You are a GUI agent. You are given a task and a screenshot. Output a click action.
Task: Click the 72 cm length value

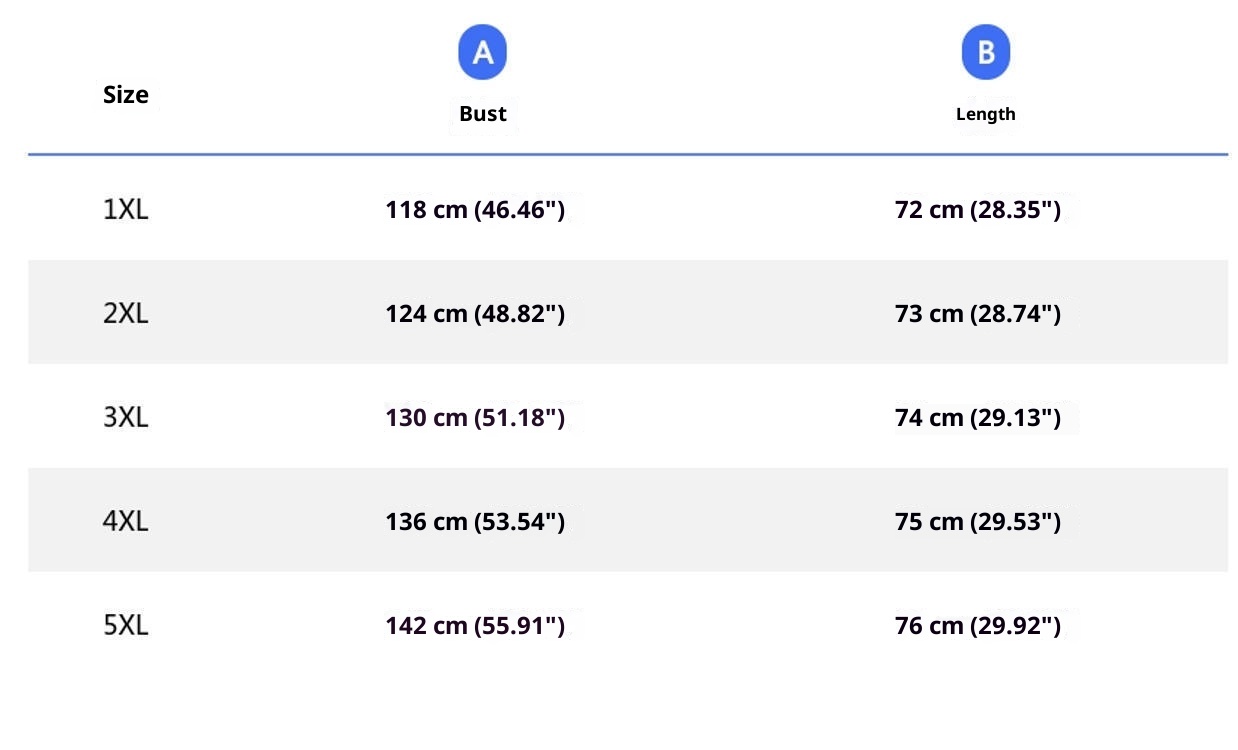click(x=977, y=210)
